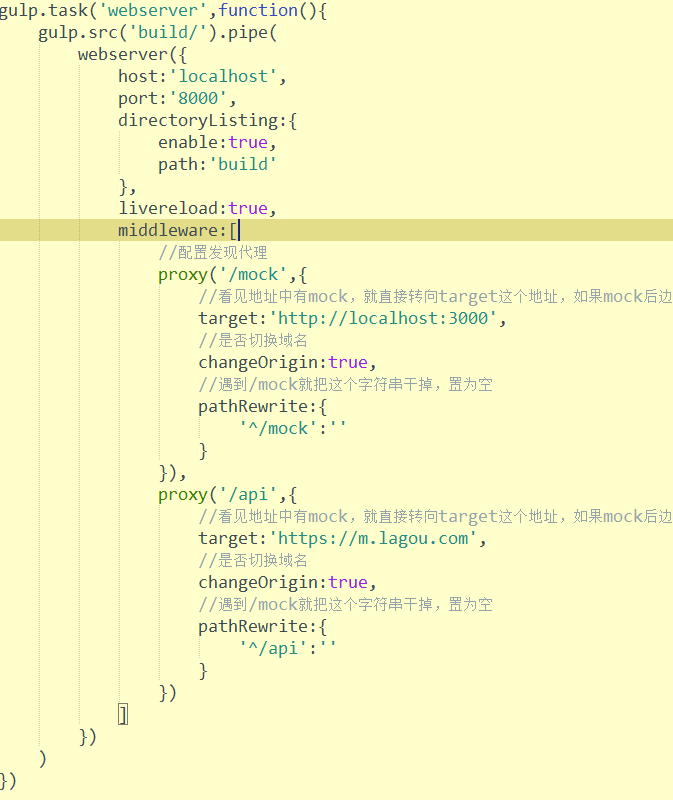Click the //遇到/mock comment above '^/api' pathRewrite
Image resolution: width=673 pixels, height=800 pixels.
pos(345,604)
